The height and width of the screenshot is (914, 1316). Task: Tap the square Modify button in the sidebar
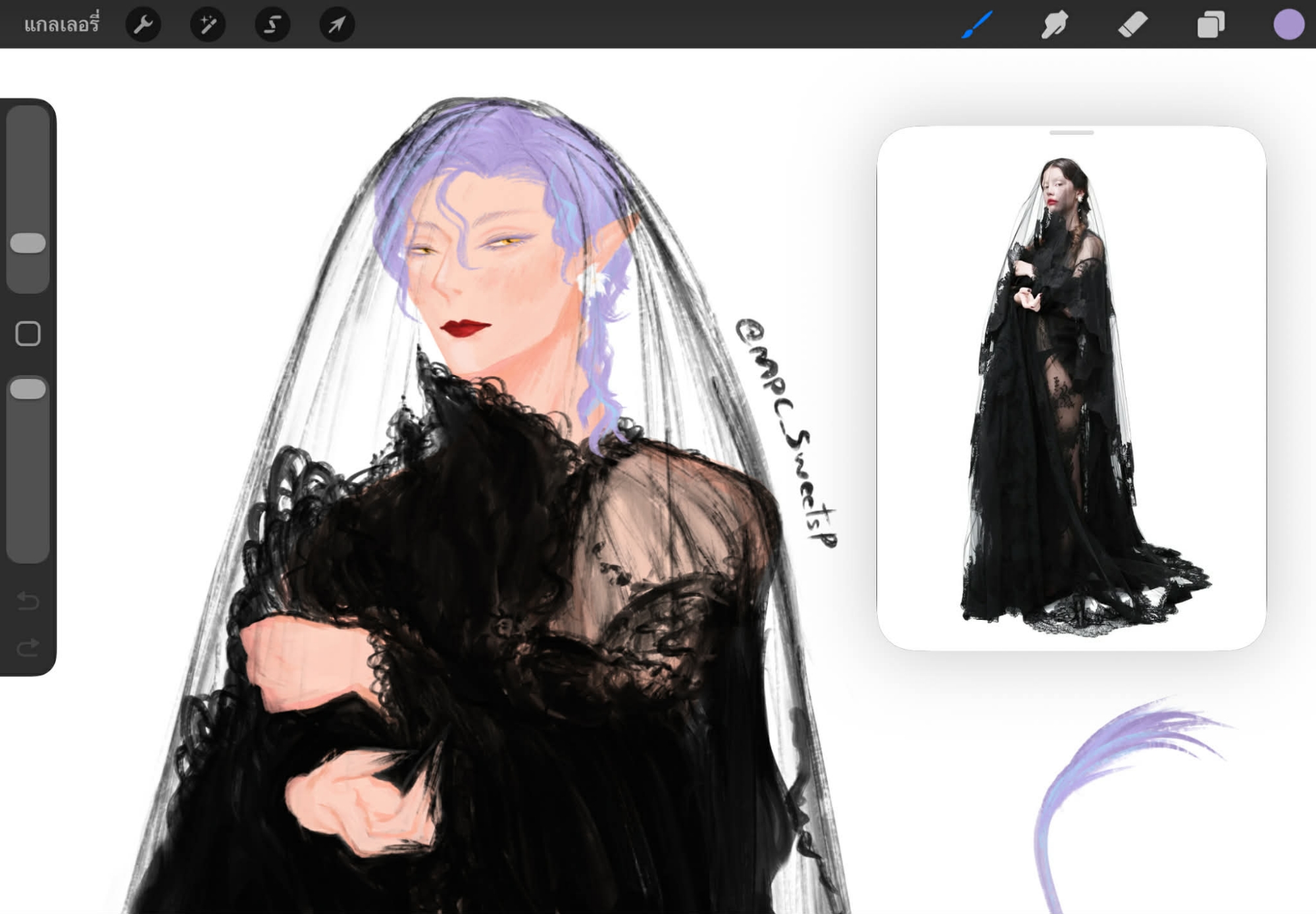click(x=28, y=334)
